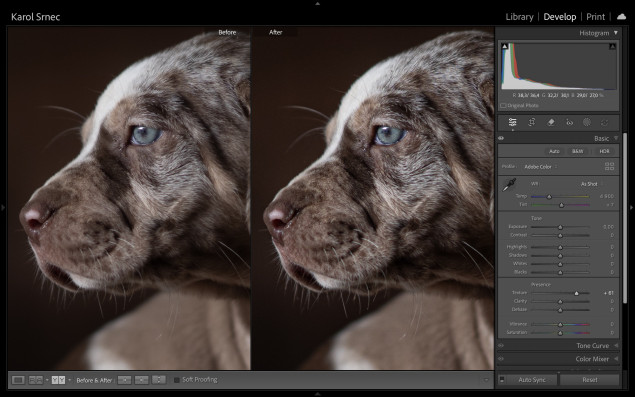Click the Clarity slider handle
The image size is (635, 397).
pyautogui.click(x=560, y=301)
